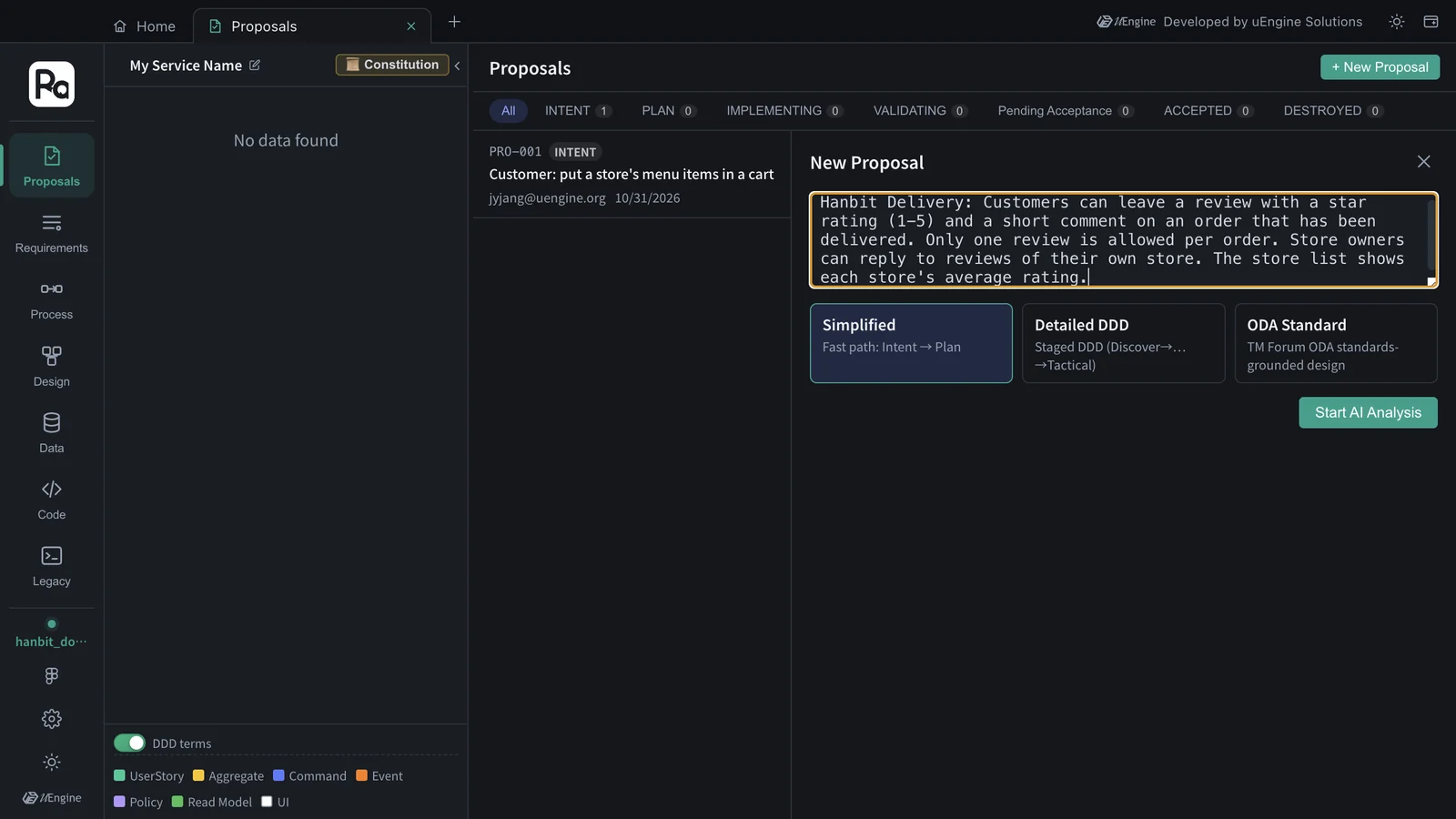Viewport: 1456px width, 819px height.
Task: Open settings gear in the sidebar
Action: 52,719
